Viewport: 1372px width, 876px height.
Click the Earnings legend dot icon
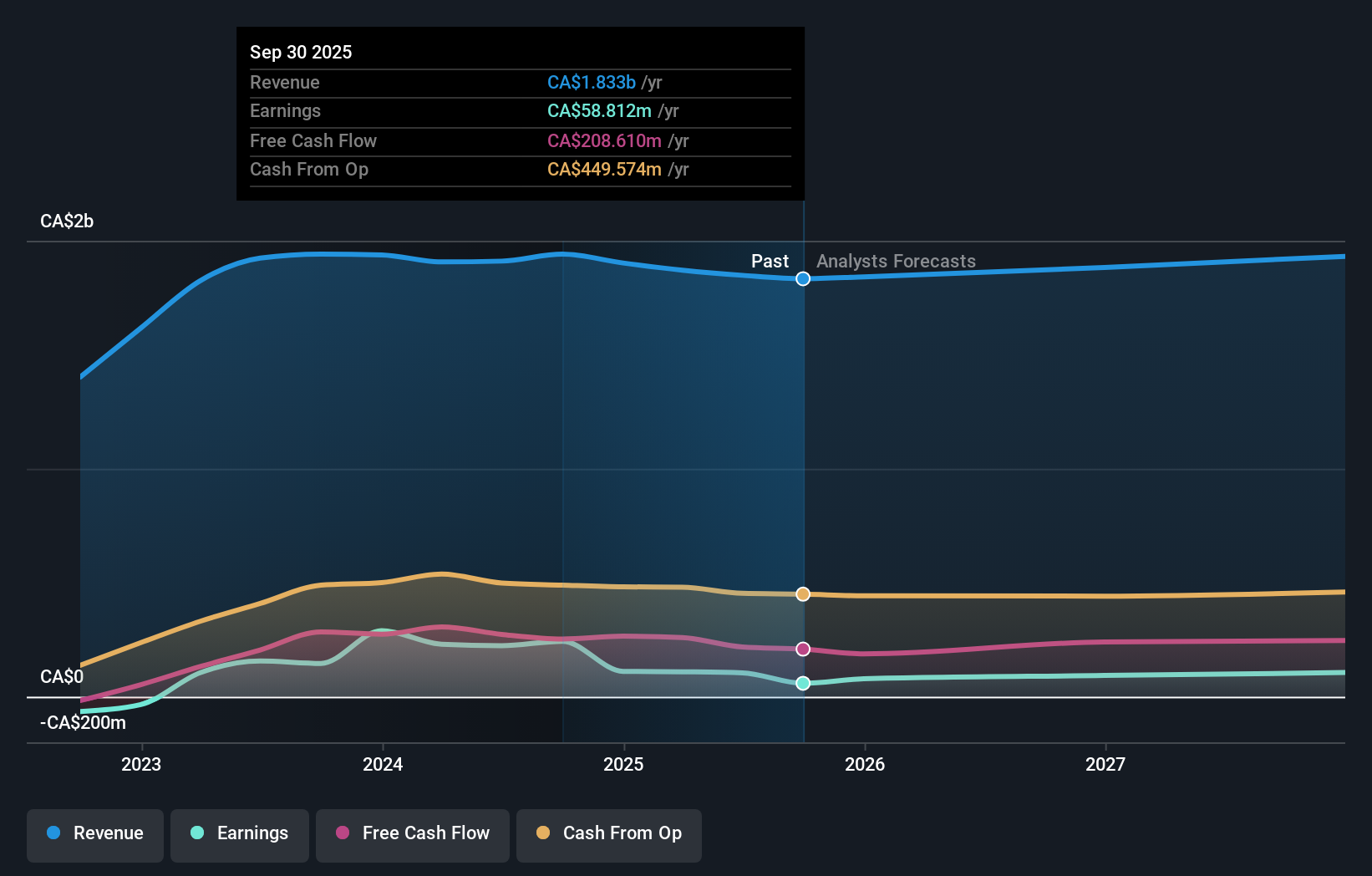(x=196, y=833)
